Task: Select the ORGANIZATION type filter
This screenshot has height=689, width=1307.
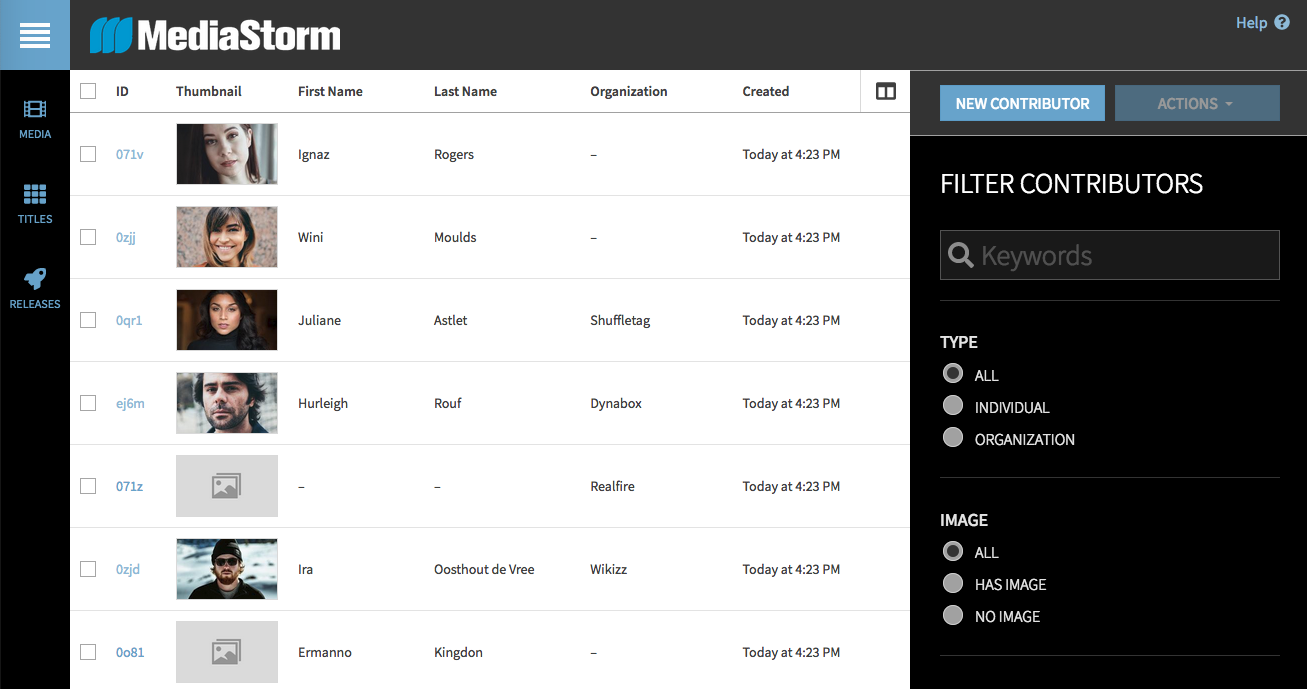Action: click(953, 438)
